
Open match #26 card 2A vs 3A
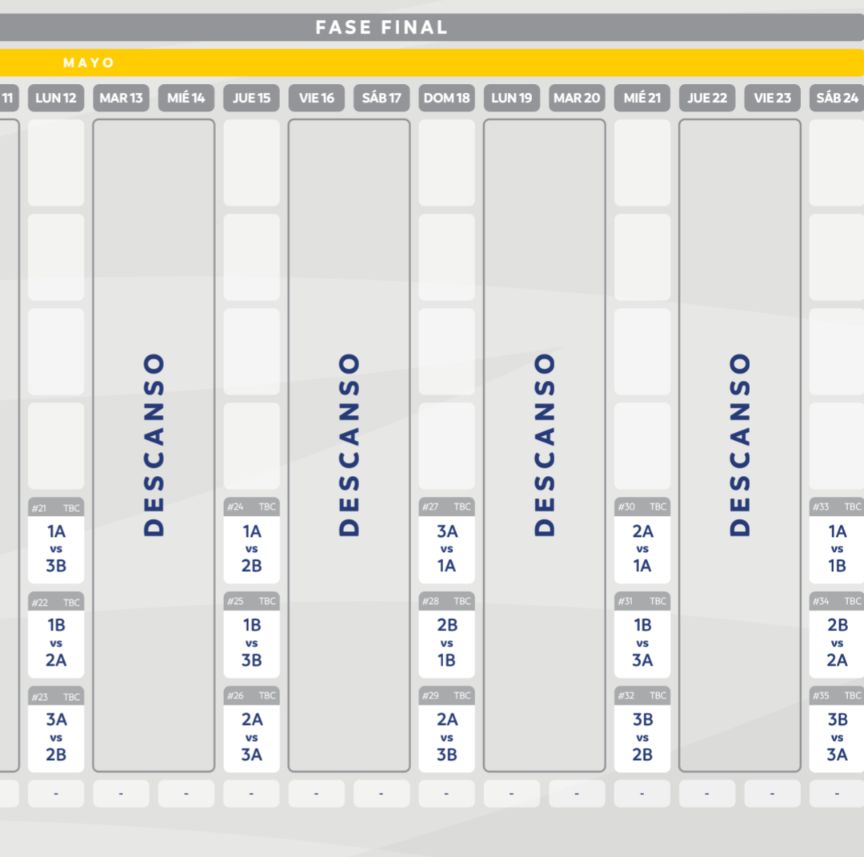pos(251,737)
